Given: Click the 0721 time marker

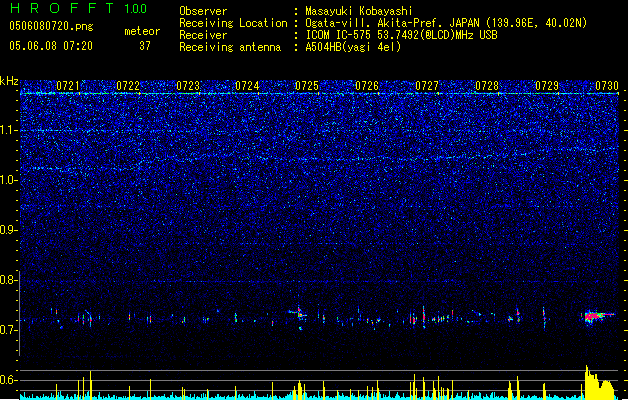Looking at the screenshot, I should [68, 86].
